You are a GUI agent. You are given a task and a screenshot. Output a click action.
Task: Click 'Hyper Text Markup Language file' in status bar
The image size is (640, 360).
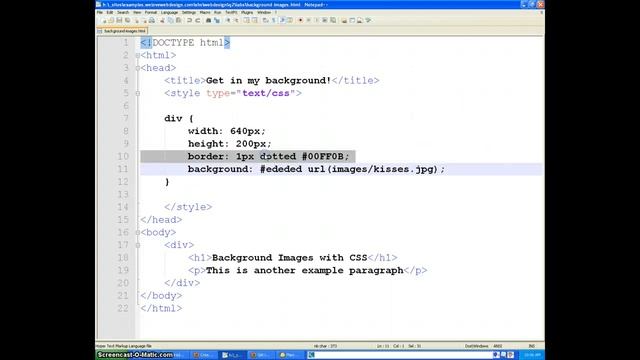pyautogui.click(x=123, y=346)
